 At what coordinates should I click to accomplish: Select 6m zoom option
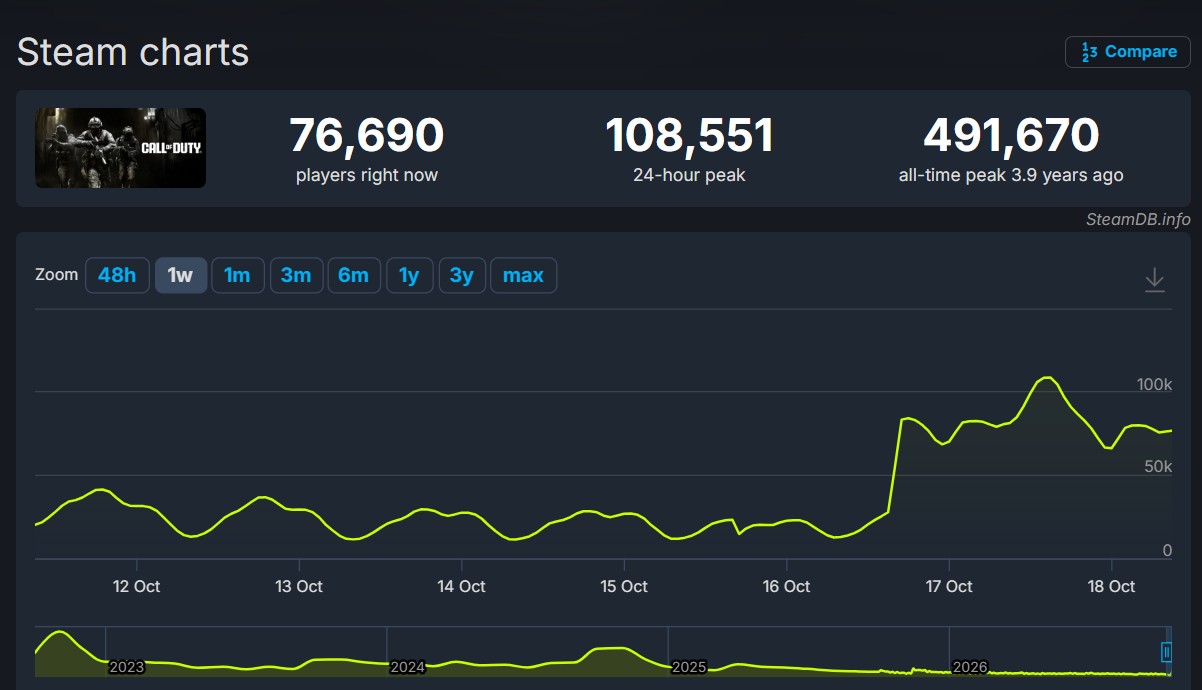coord(354,275)
